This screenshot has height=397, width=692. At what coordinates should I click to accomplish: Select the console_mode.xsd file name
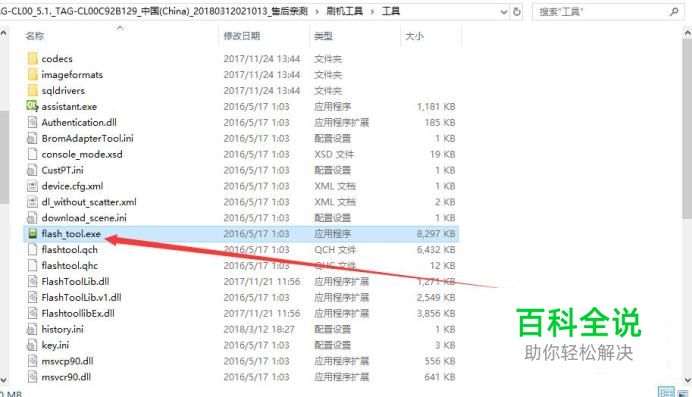82,154
